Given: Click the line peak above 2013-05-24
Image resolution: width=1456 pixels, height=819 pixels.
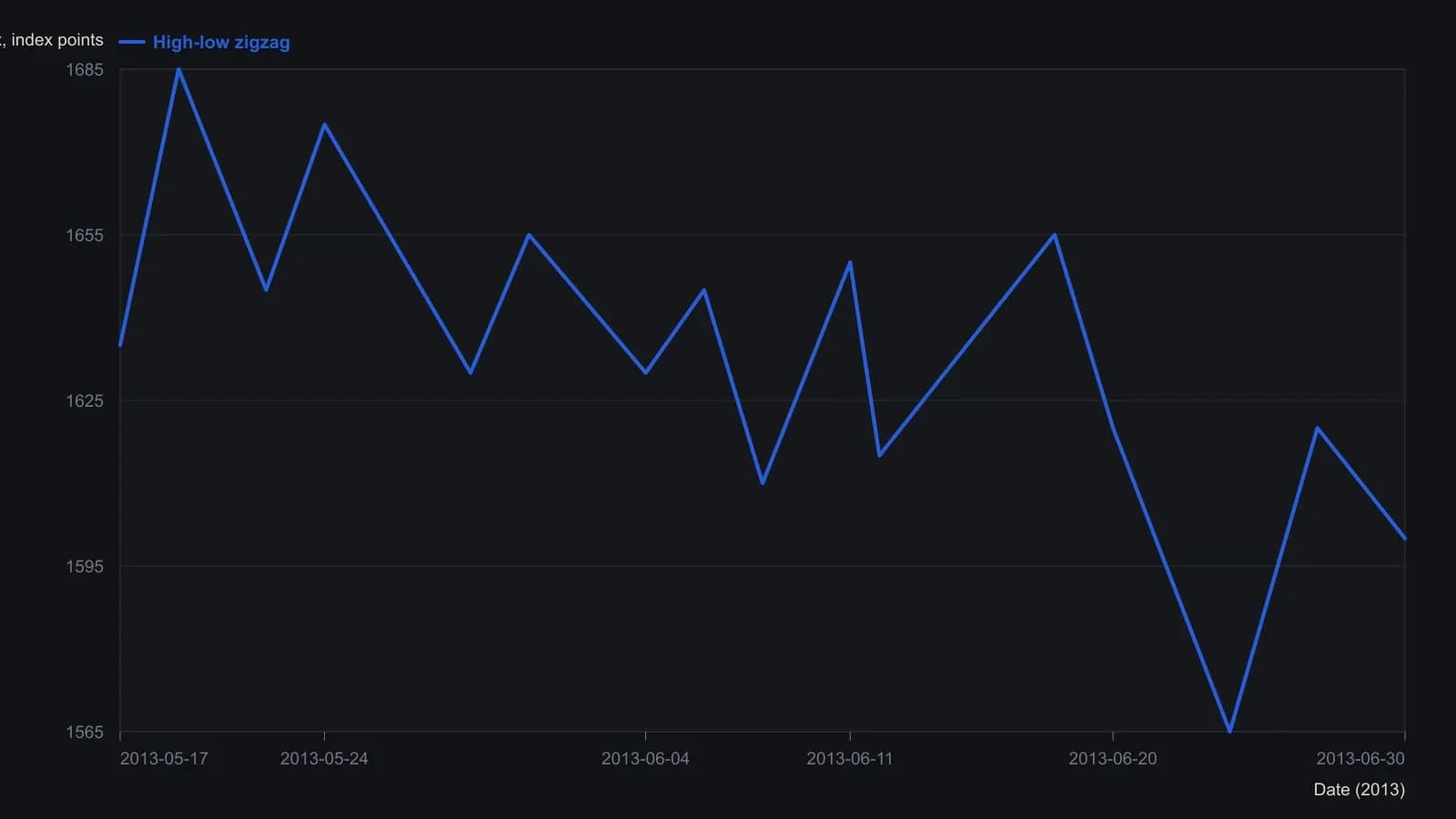Looking at the screenshot, I should [324, 125].
